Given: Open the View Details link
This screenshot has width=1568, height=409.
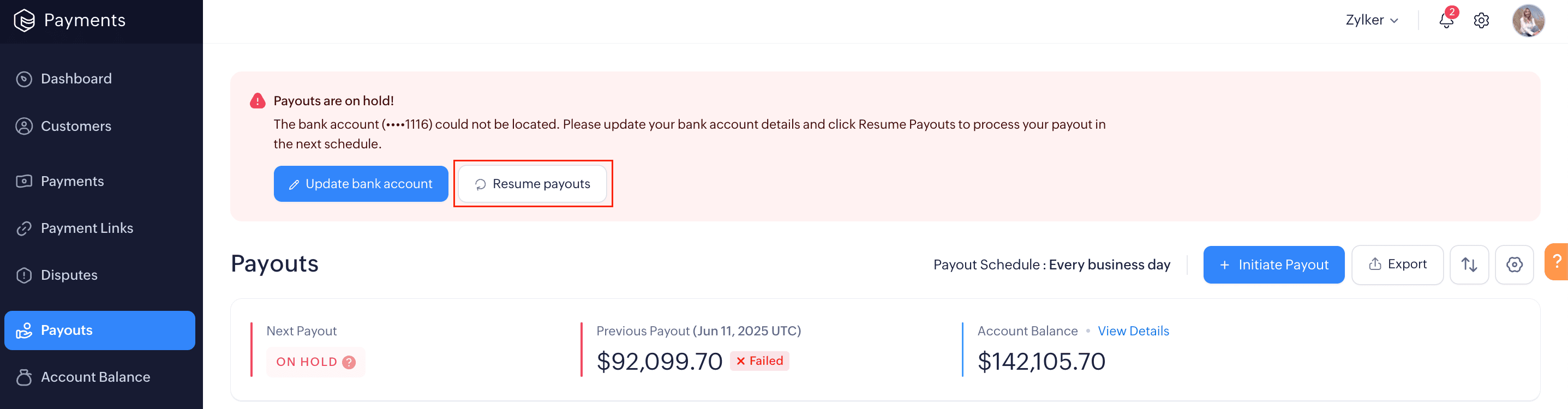Looking at the screenshot, I should click(1133, 331).
